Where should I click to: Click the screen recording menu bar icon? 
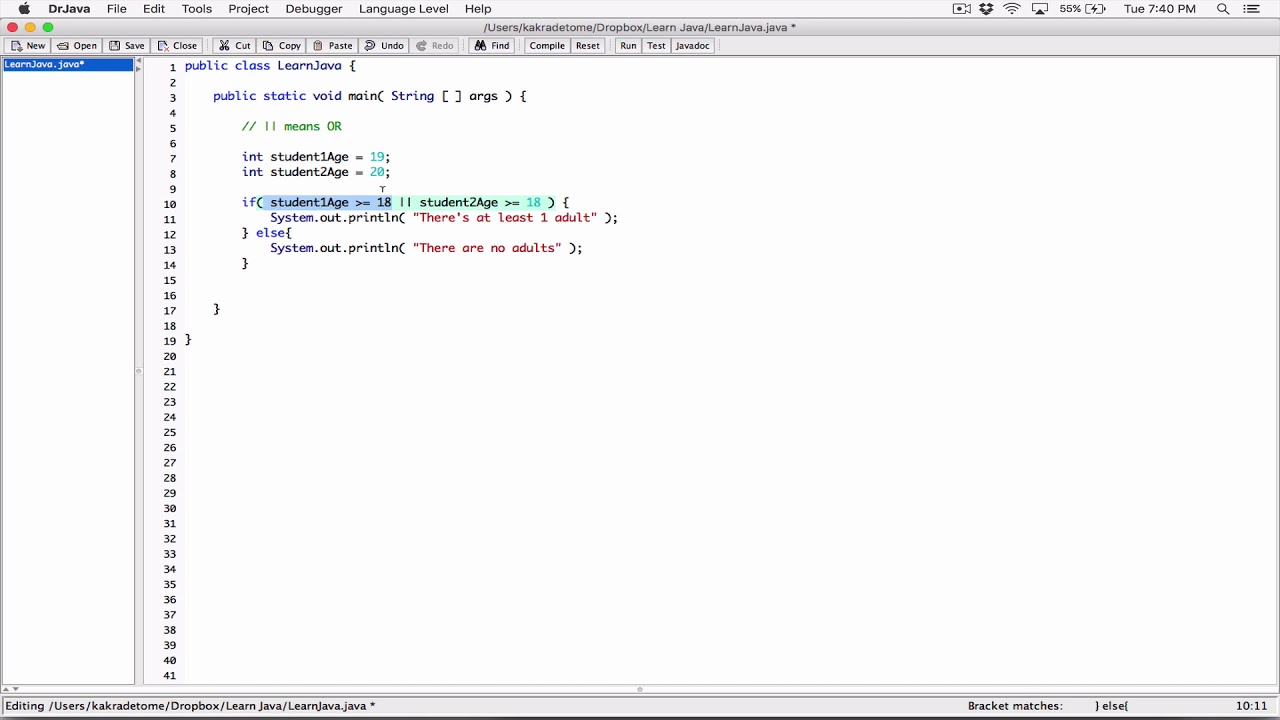point(961,9)
